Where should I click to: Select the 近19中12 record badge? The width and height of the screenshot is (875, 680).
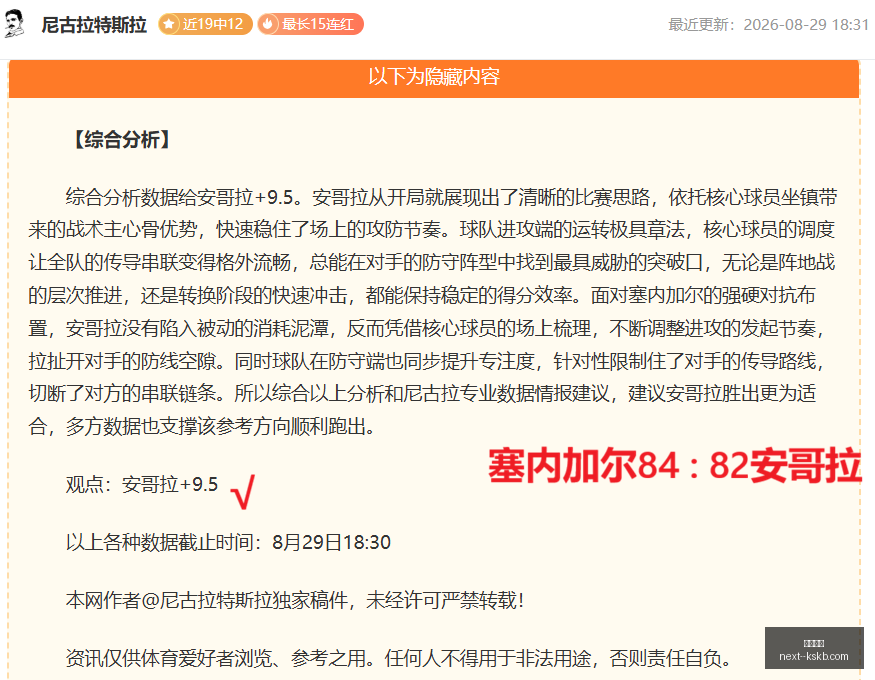[205, 24]
